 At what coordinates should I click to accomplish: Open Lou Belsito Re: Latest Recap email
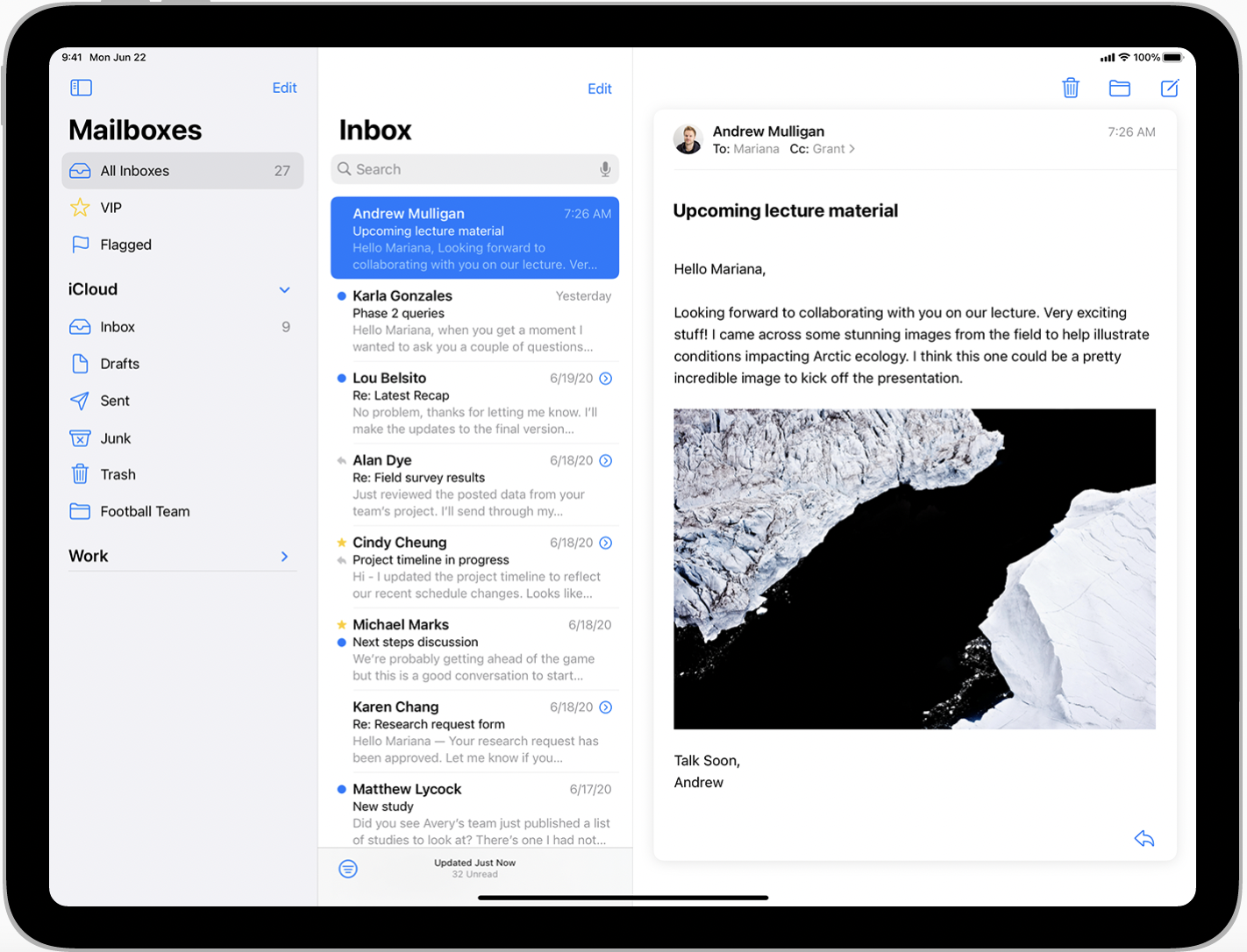(474, 402)
